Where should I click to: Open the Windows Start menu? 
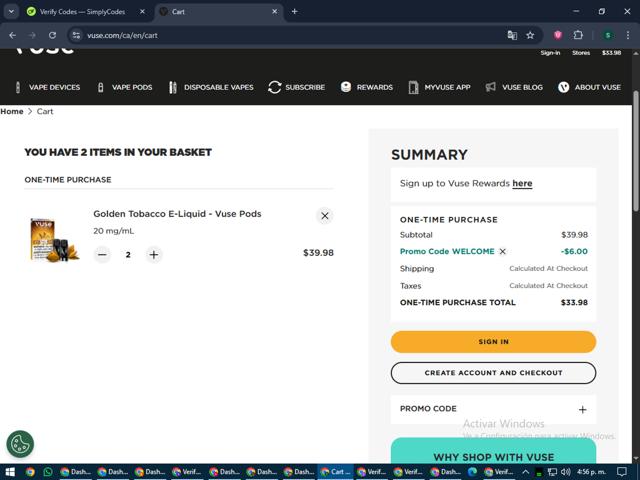tap(10, 472)
